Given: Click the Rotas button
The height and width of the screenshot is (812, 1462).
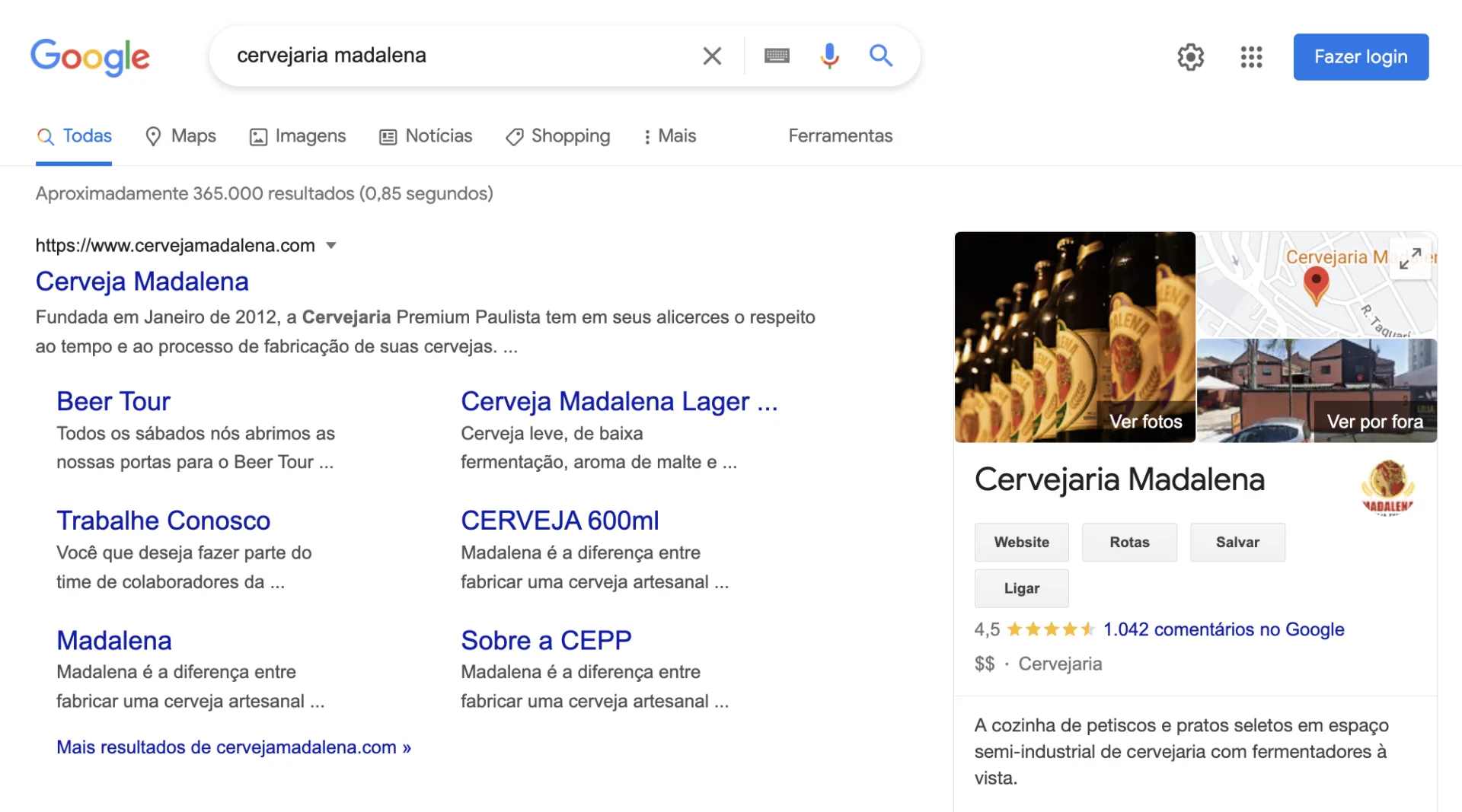Looking at the screenshot, I should 1129,543.
